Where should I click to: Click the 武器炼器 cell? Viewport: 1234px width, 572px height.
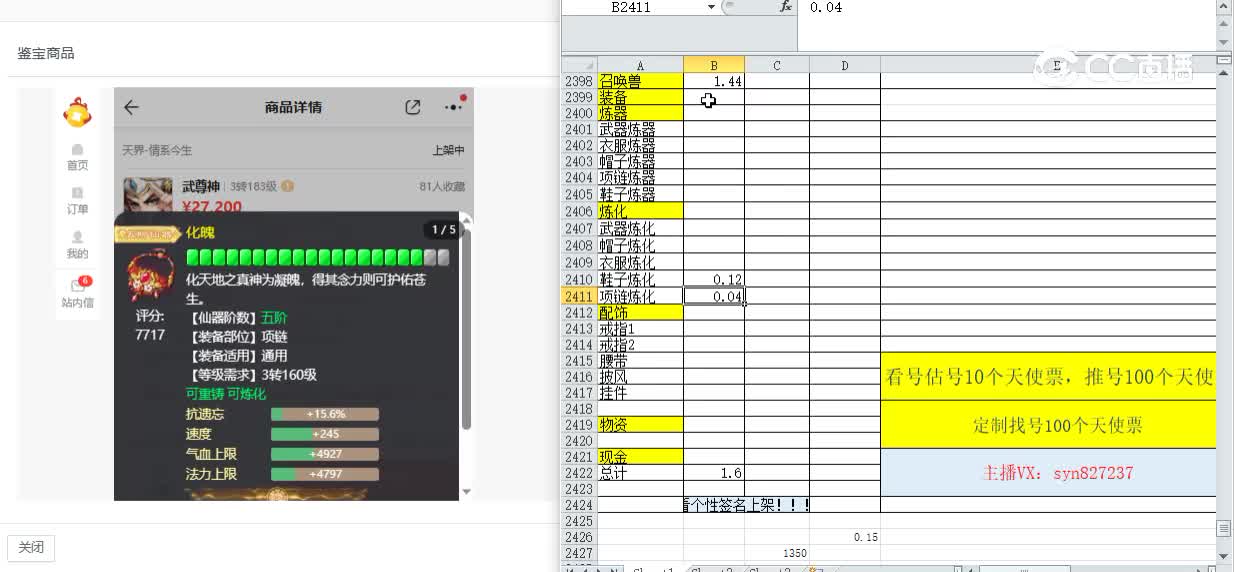640,130
